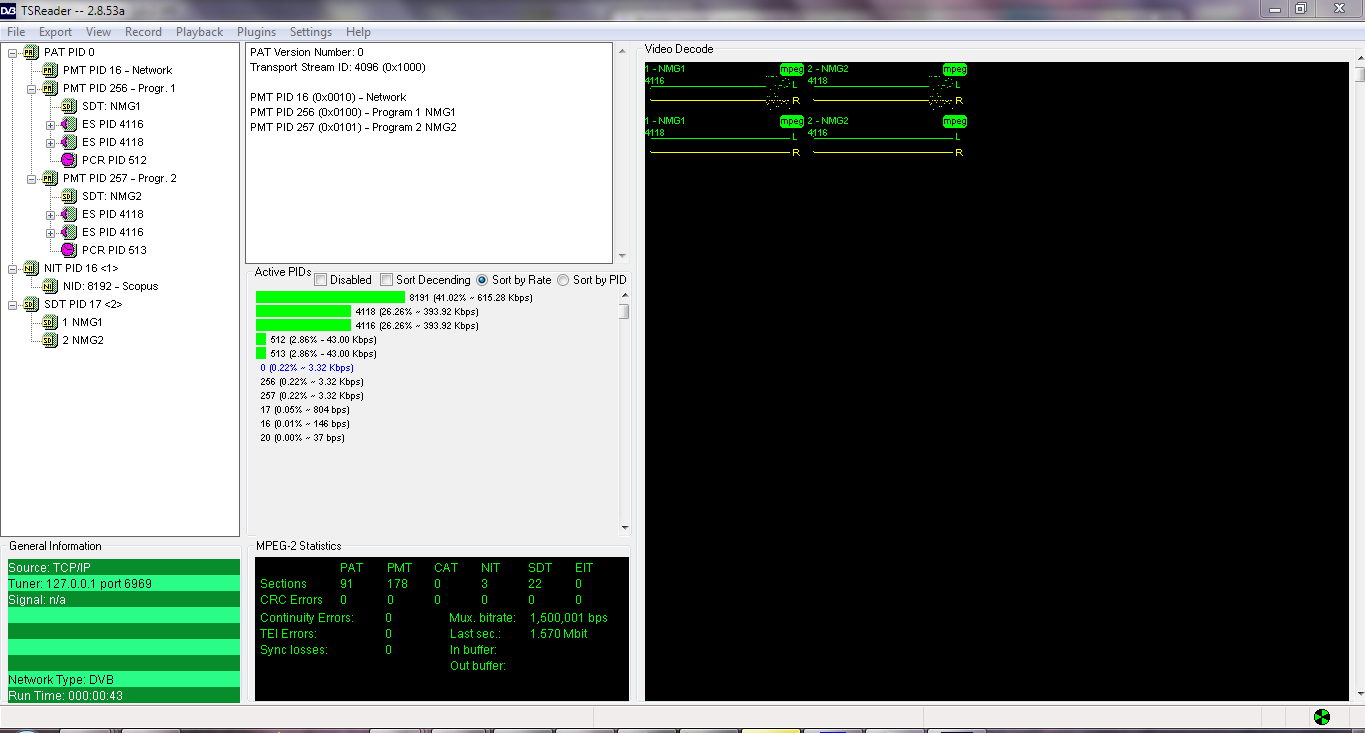Select the PAT PID 0 table icon
This screenshot has height=733, width=1365.
[x=30, y=52]
